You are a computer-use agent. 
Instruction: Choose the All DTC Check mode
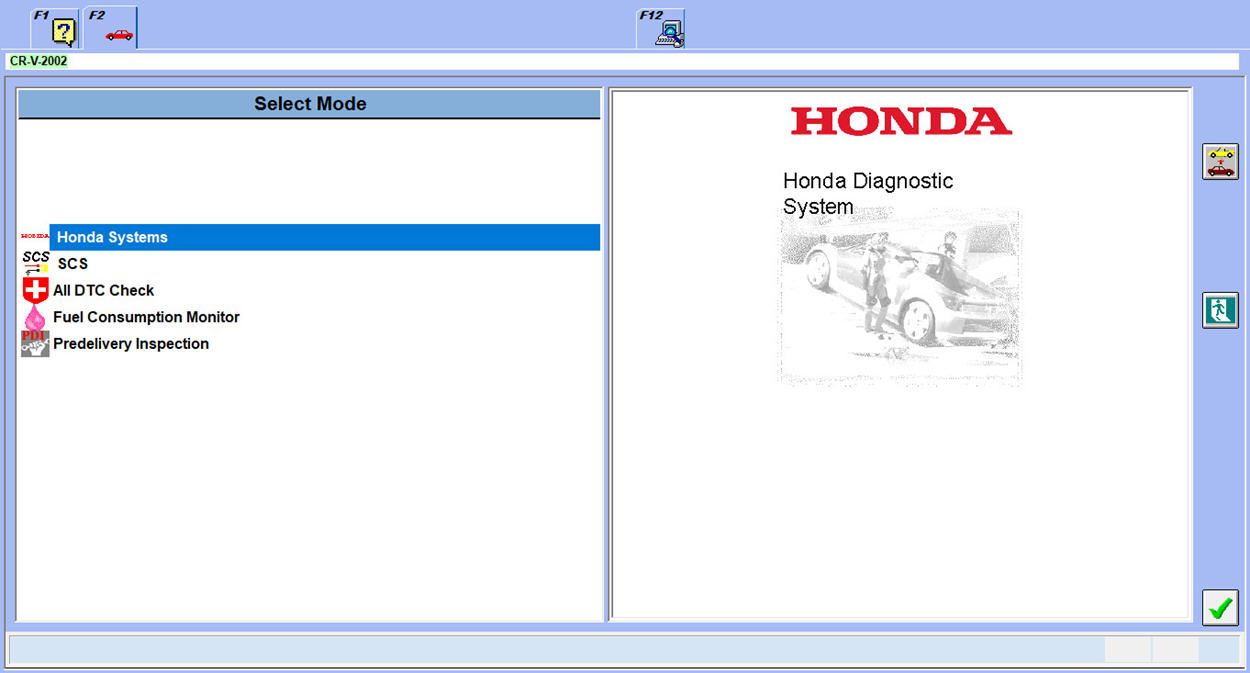(x=104, y=290)
